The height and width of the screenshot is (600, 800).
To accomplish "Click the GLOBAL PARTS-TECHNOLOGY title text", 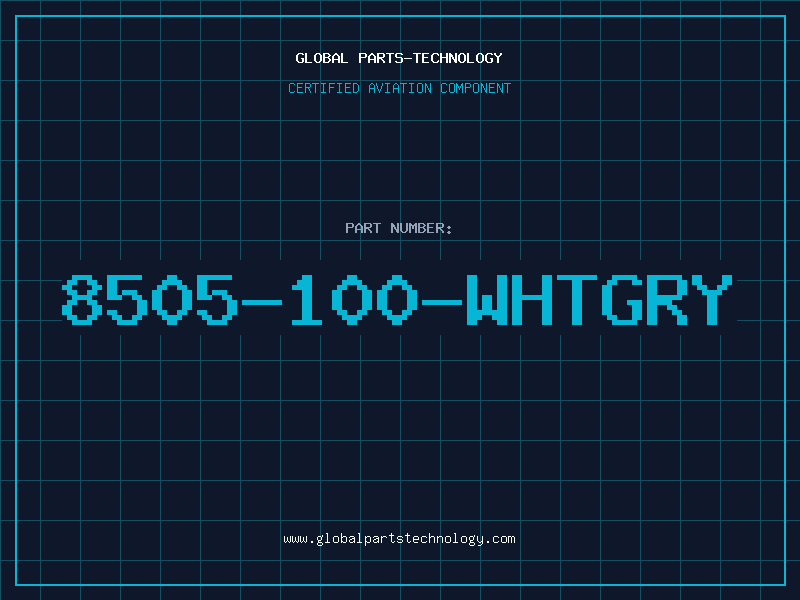I will pos(399,58).
